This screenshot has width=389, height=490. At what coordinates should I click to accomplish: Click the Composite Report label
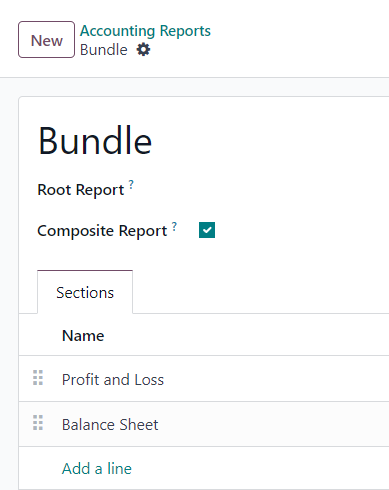click(x=102, y=231)
